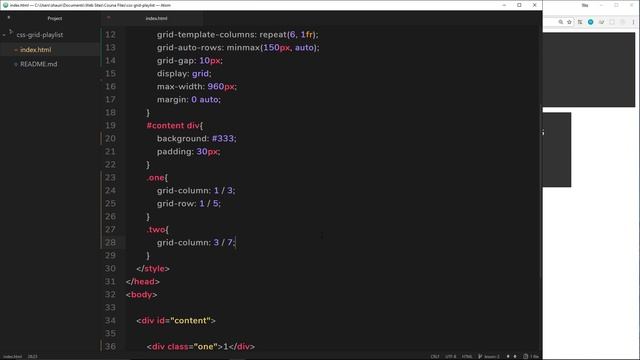Image resolution: width=640 pixels, height=360 pixels.
Task: Click line number 12 in the gutter
Action: pos(110,35)
